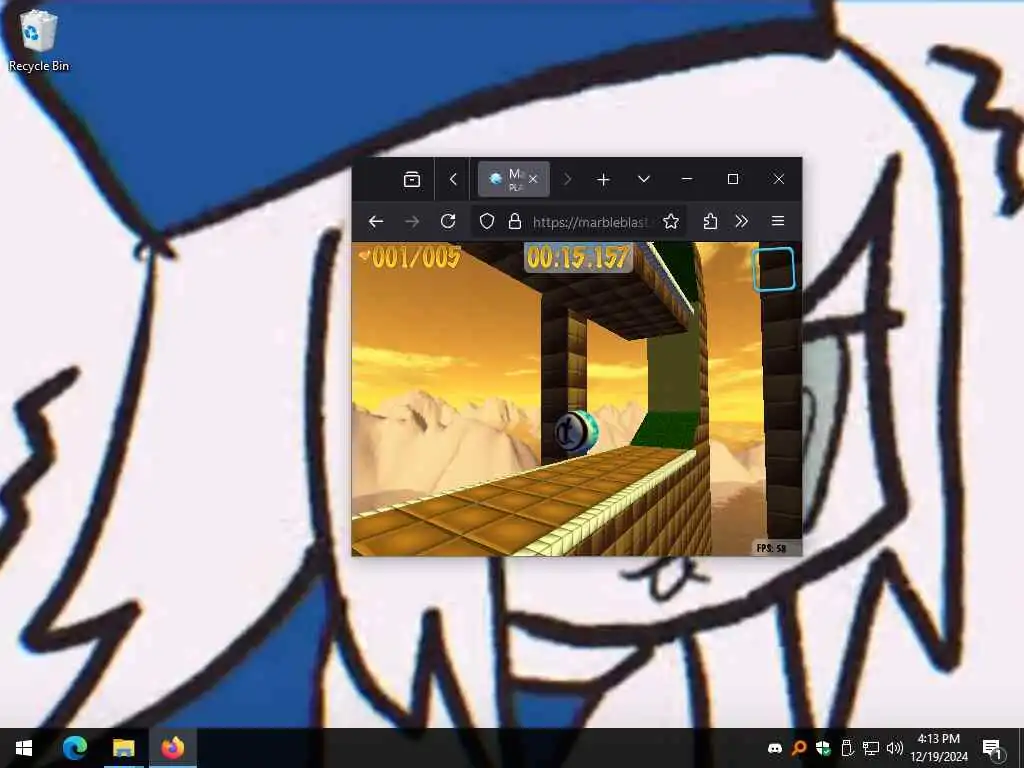The width and height of the screenshot is (1024, 768).
Task: Open the tracking protection shield
Action: coord(487,221)
